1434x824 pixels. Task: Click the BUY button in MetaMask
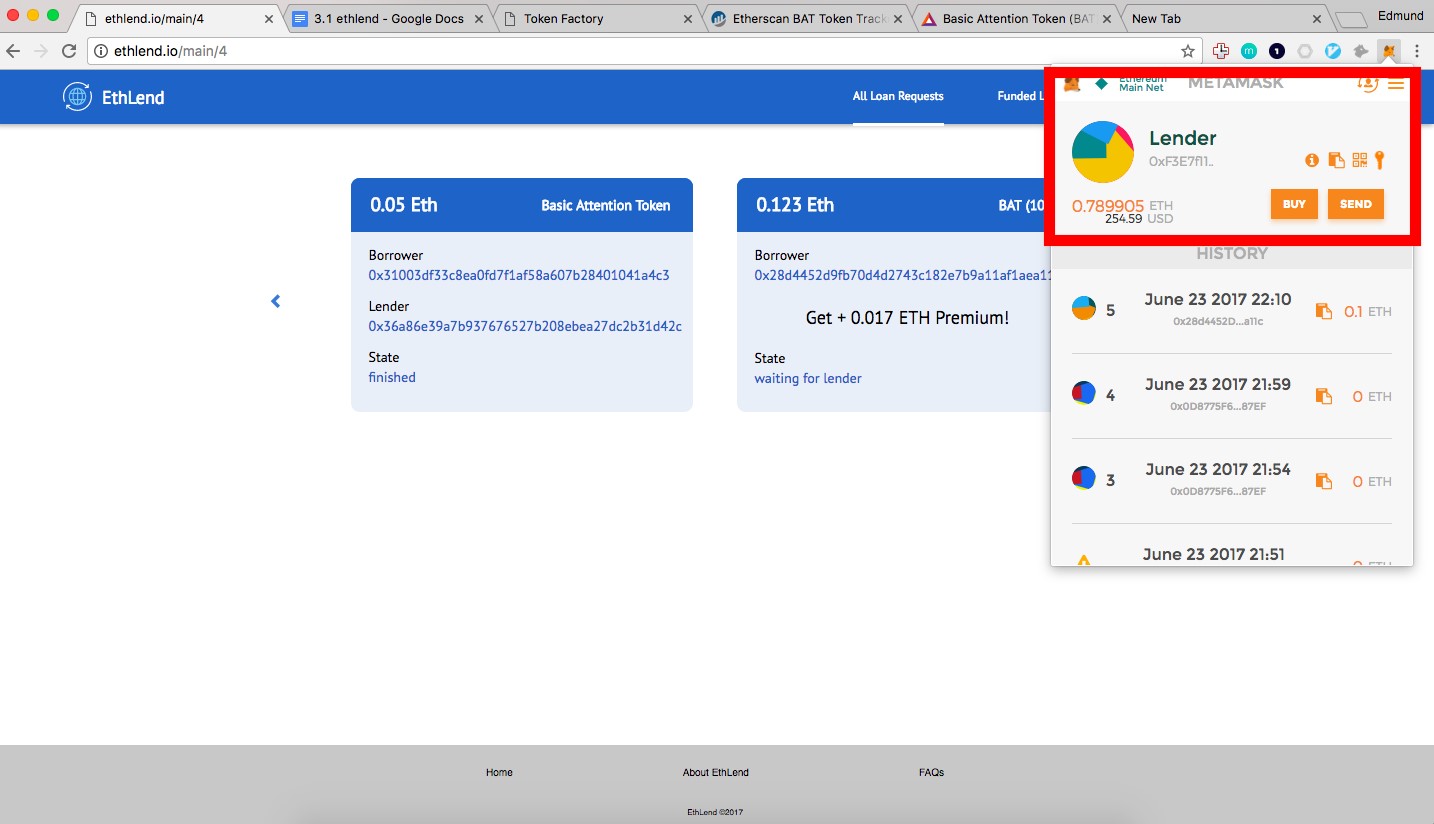pos(1294,204)
